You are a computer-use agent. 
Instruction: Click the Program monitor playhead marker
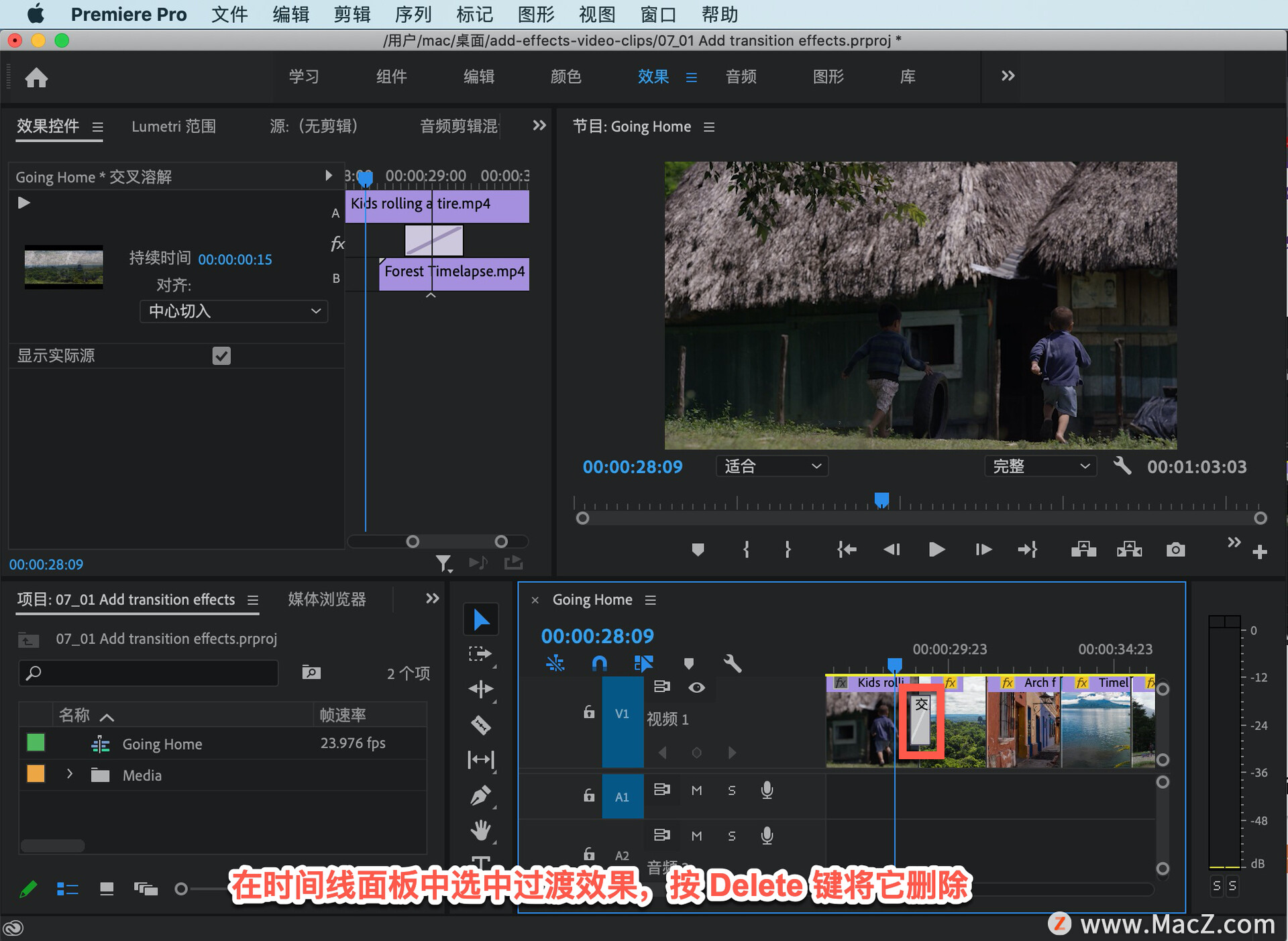tap(881, 500)
